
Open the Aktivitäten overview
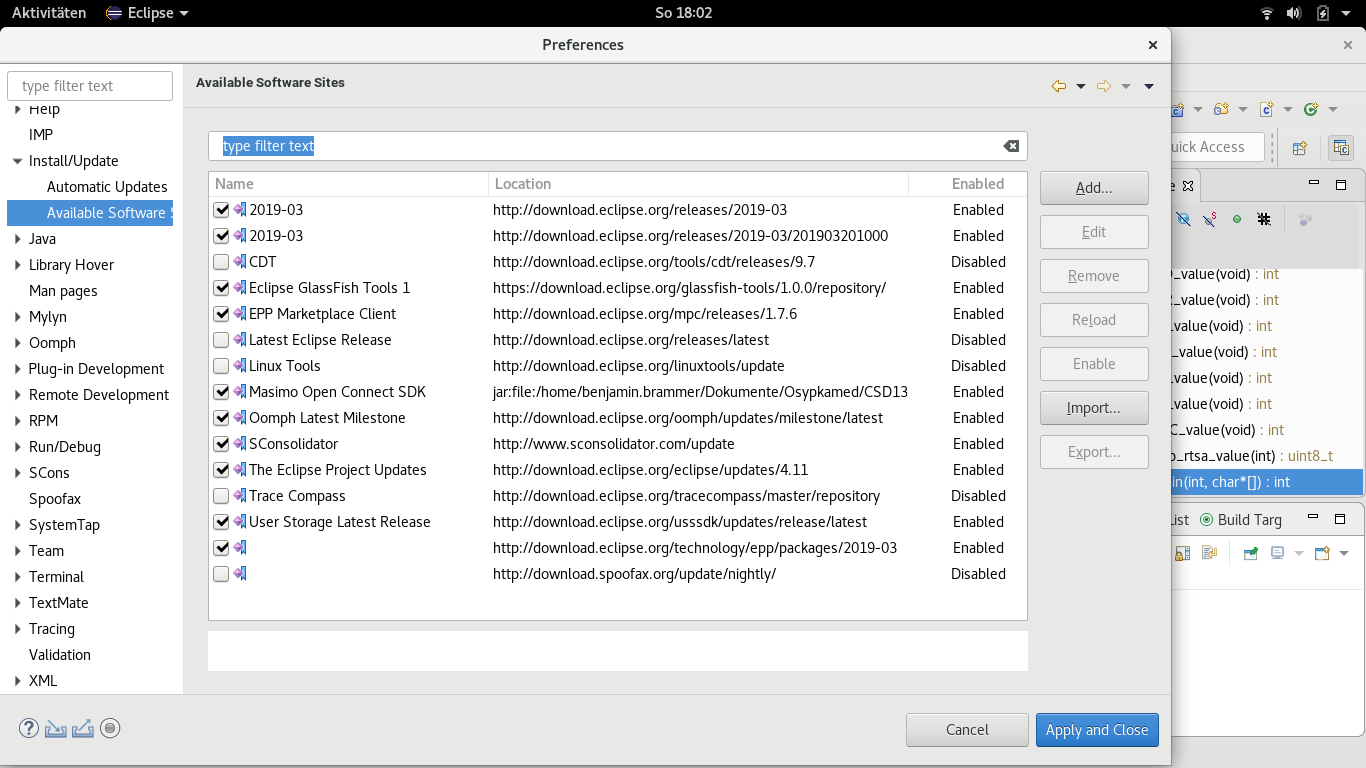tap(49, 13)
